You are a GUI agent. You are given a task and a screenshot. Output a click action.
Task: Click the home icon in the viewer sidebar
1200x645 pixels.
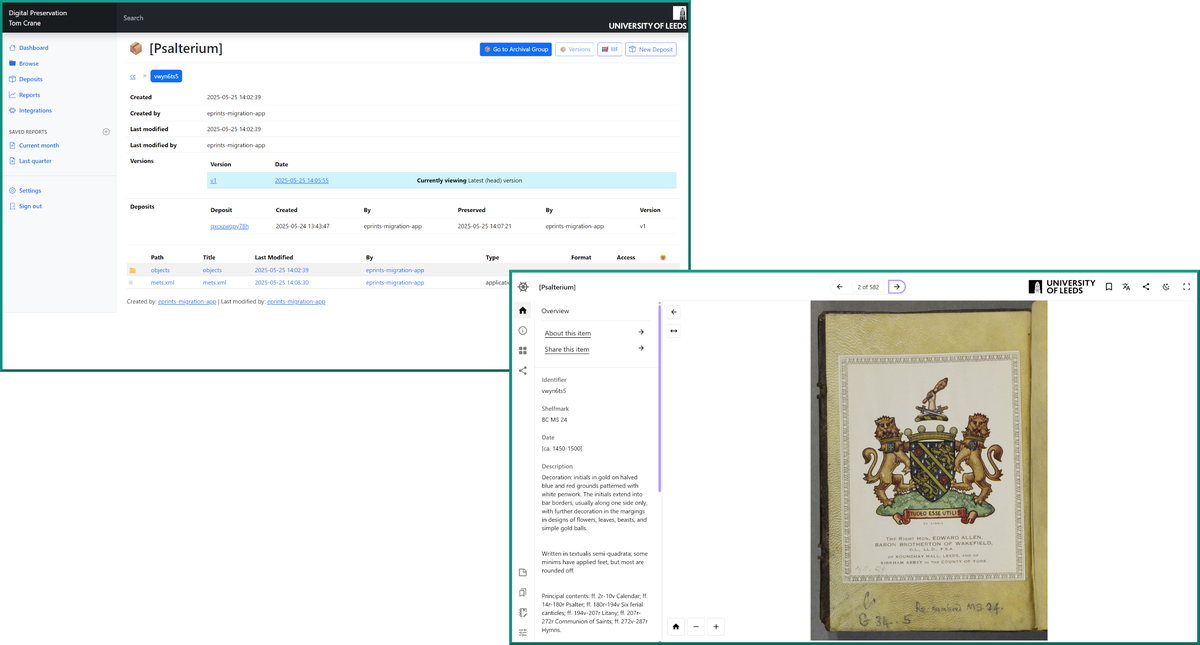[x=522, y=310]
